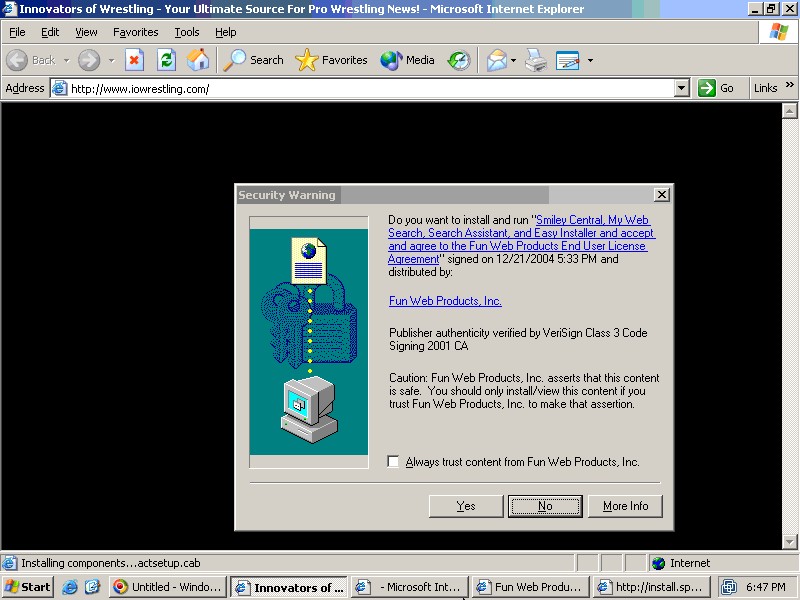The height and width of the screenshot is (600, 800).
Task: Switch to http://install.sp... taskbar button
Action: click(x=652, y=587)
